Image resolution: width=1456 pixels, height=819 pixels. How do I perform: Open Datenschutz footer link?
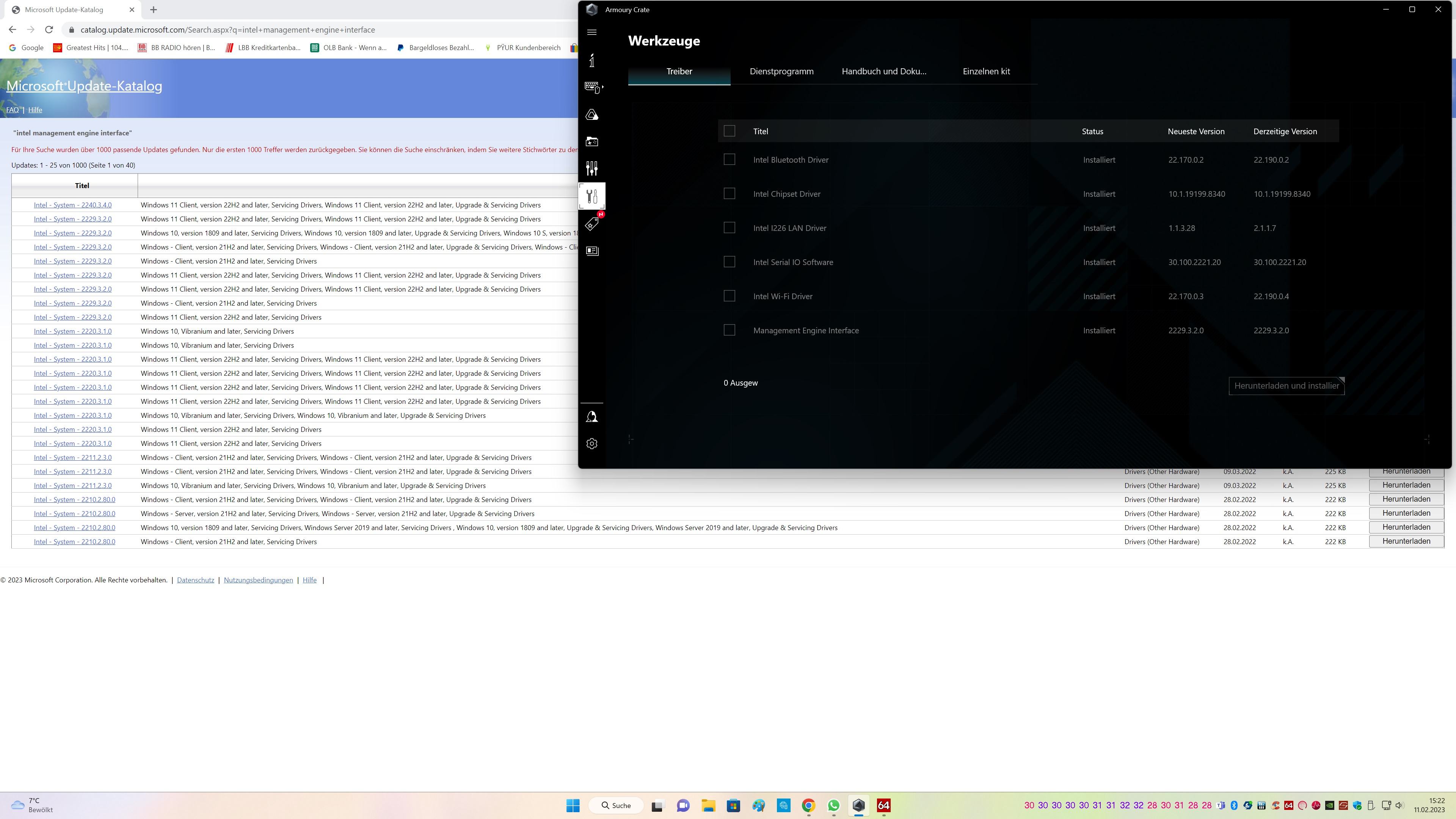196,580
